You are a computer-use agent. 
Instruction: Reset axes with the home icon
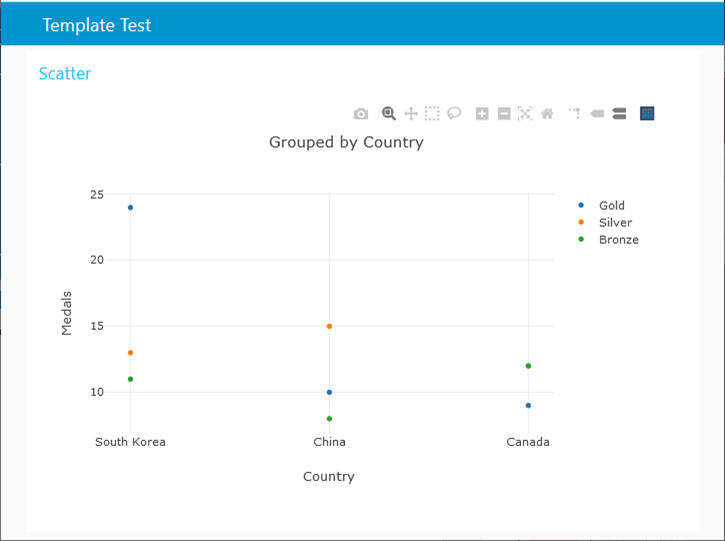(547, 114)
